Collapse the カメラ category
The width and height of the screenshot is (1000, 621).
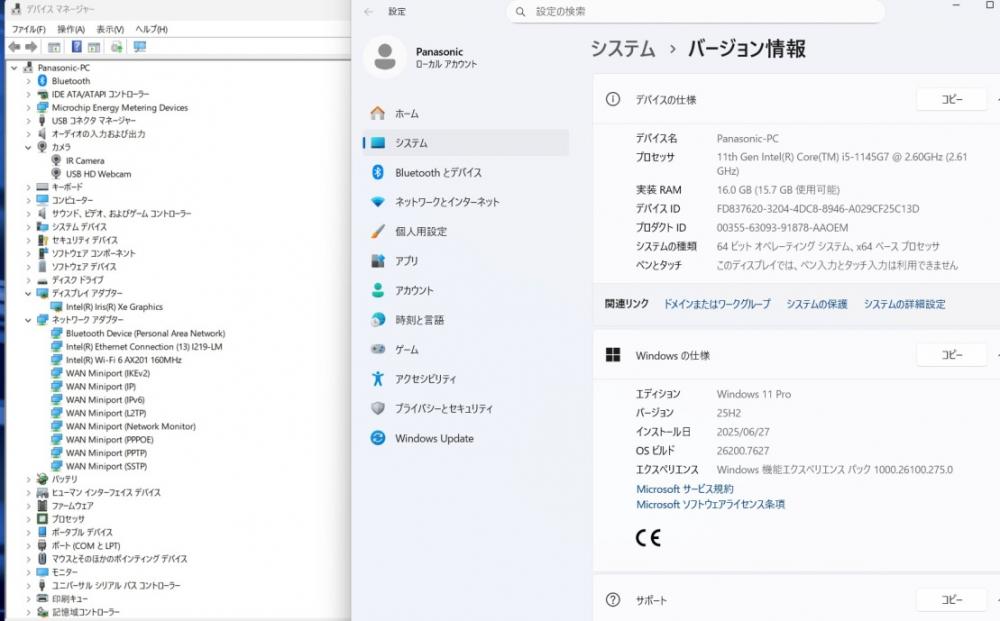(28, 147)
